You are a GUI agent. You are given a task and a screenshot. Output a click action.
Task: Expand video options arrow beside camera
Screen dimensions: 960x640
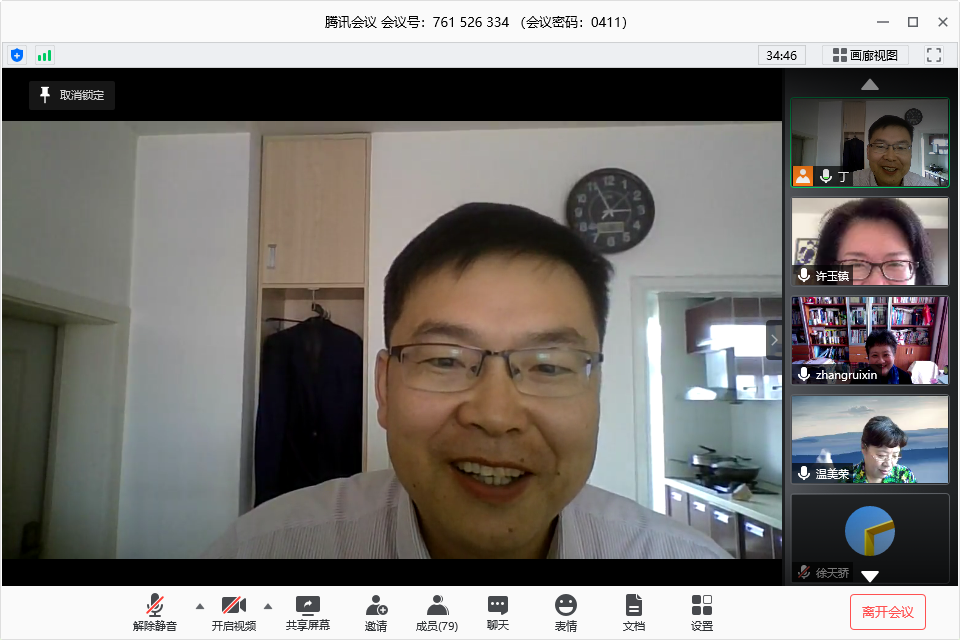tap(268, 606)
